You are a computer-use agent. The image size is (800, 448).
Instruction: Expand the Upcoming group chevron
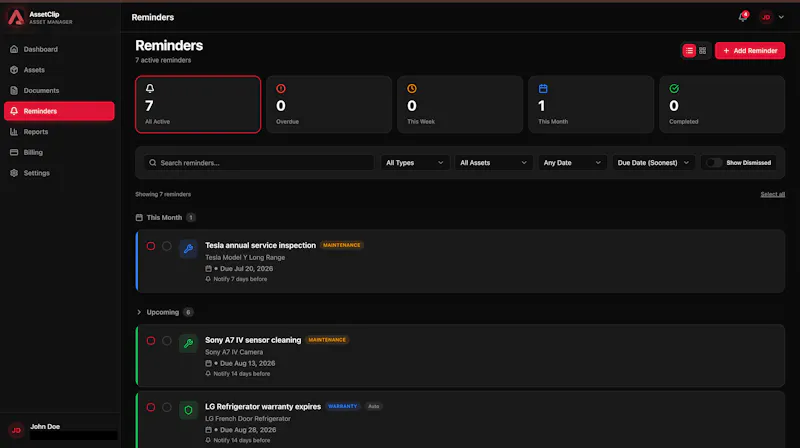139,312
